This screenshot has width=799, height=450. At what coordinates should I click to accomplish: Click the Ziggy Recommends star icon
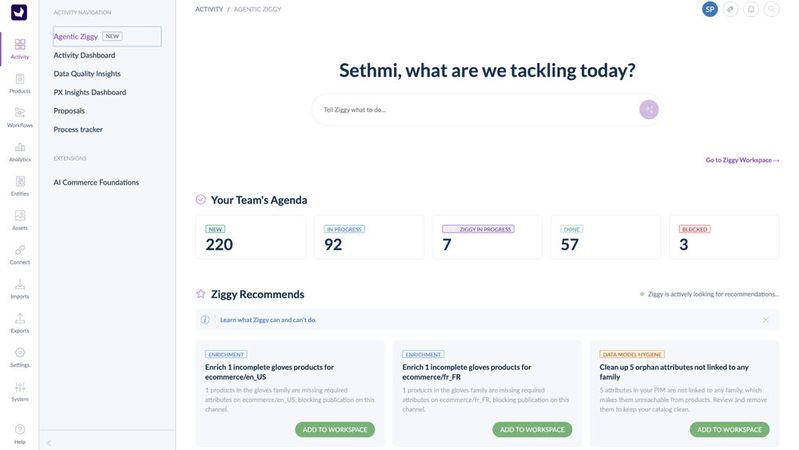coord(201,294)
